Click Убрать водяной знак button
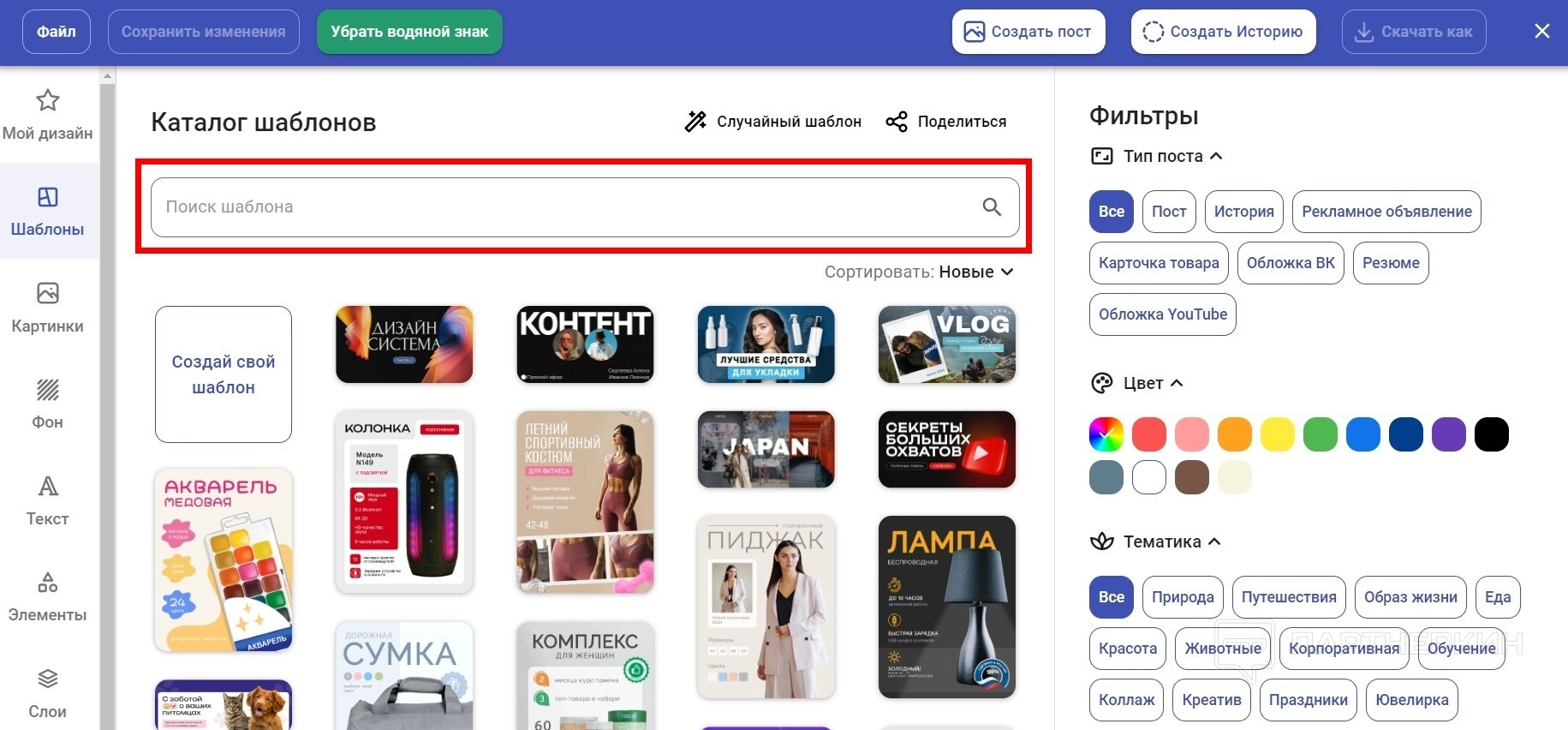The image size is (1568, 730). click(x=409, y=32)
